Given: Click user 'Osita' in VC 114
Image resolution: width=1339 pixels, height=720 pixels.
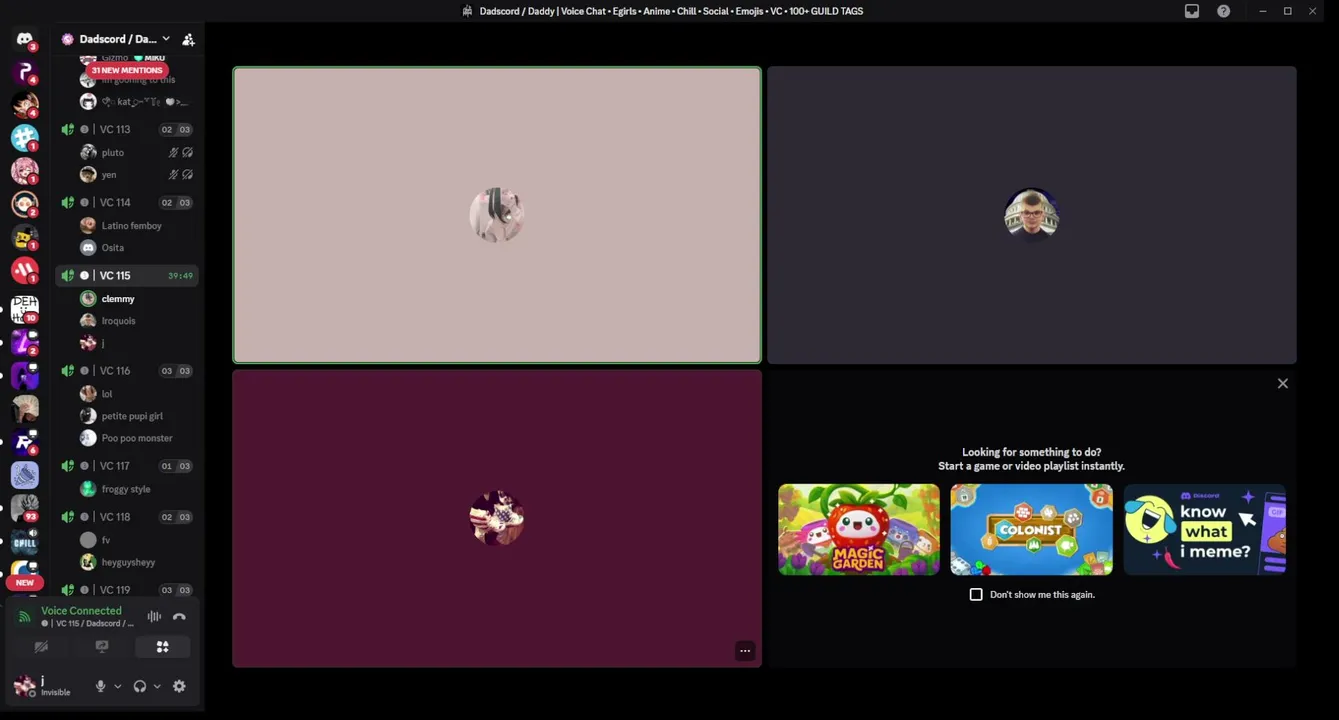Looking at the screenshot, I should [137, 247].
